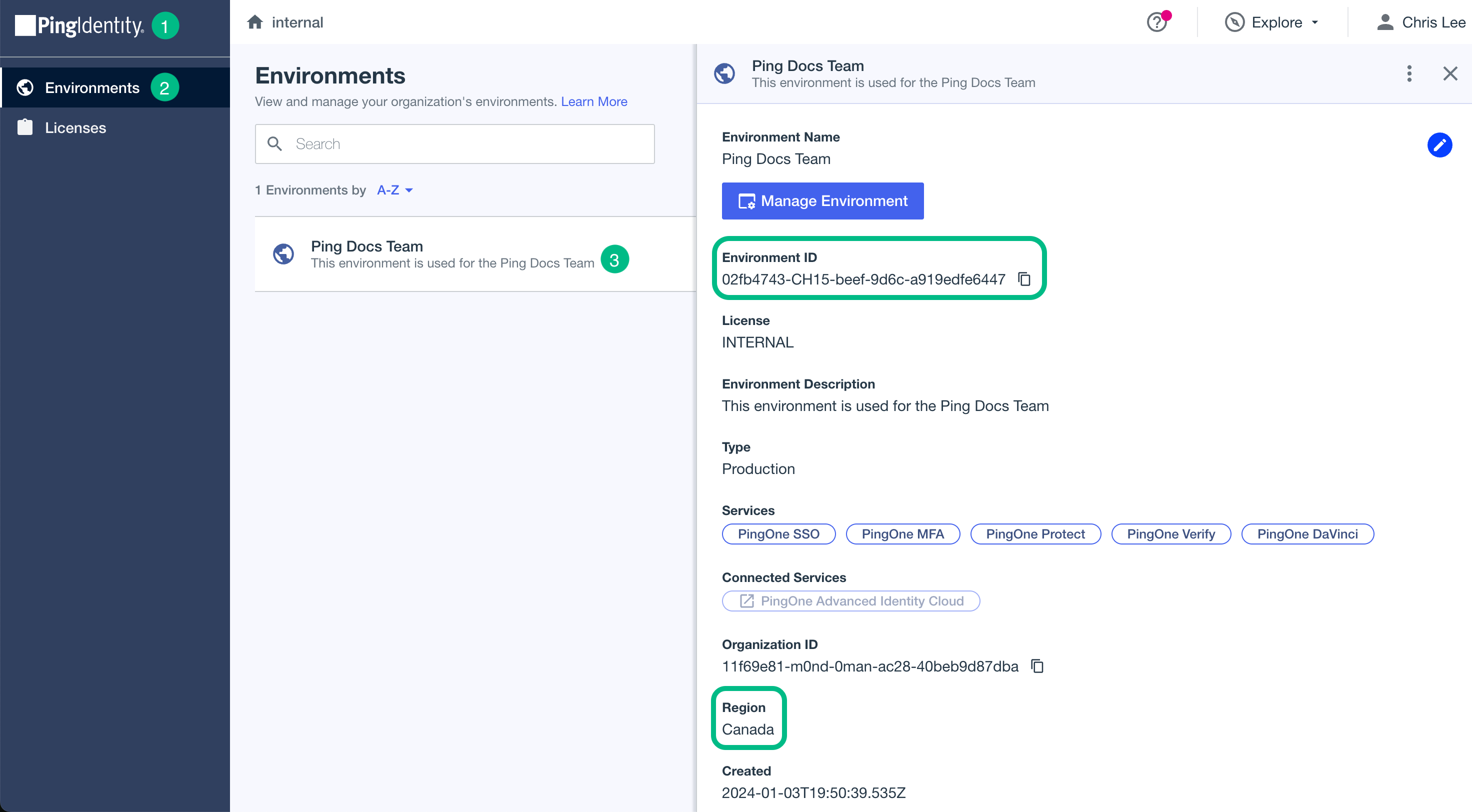Viewport: 1472px width, 812px height.
Task: Close the Ping Docs Team details panel
Action: pyautogui.click(x=1449, y=73)
